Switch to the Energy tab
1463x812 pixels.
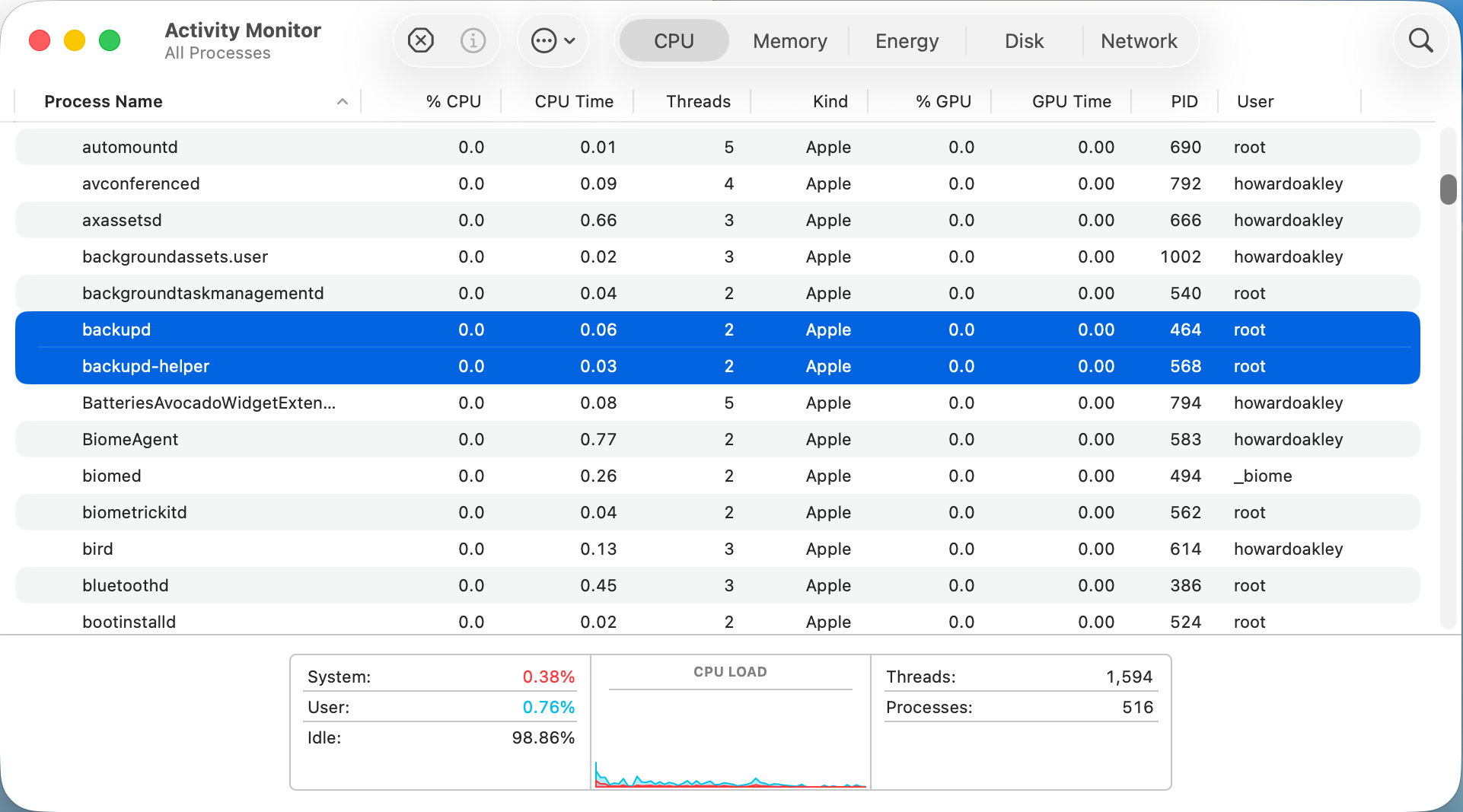click(907, 40)
